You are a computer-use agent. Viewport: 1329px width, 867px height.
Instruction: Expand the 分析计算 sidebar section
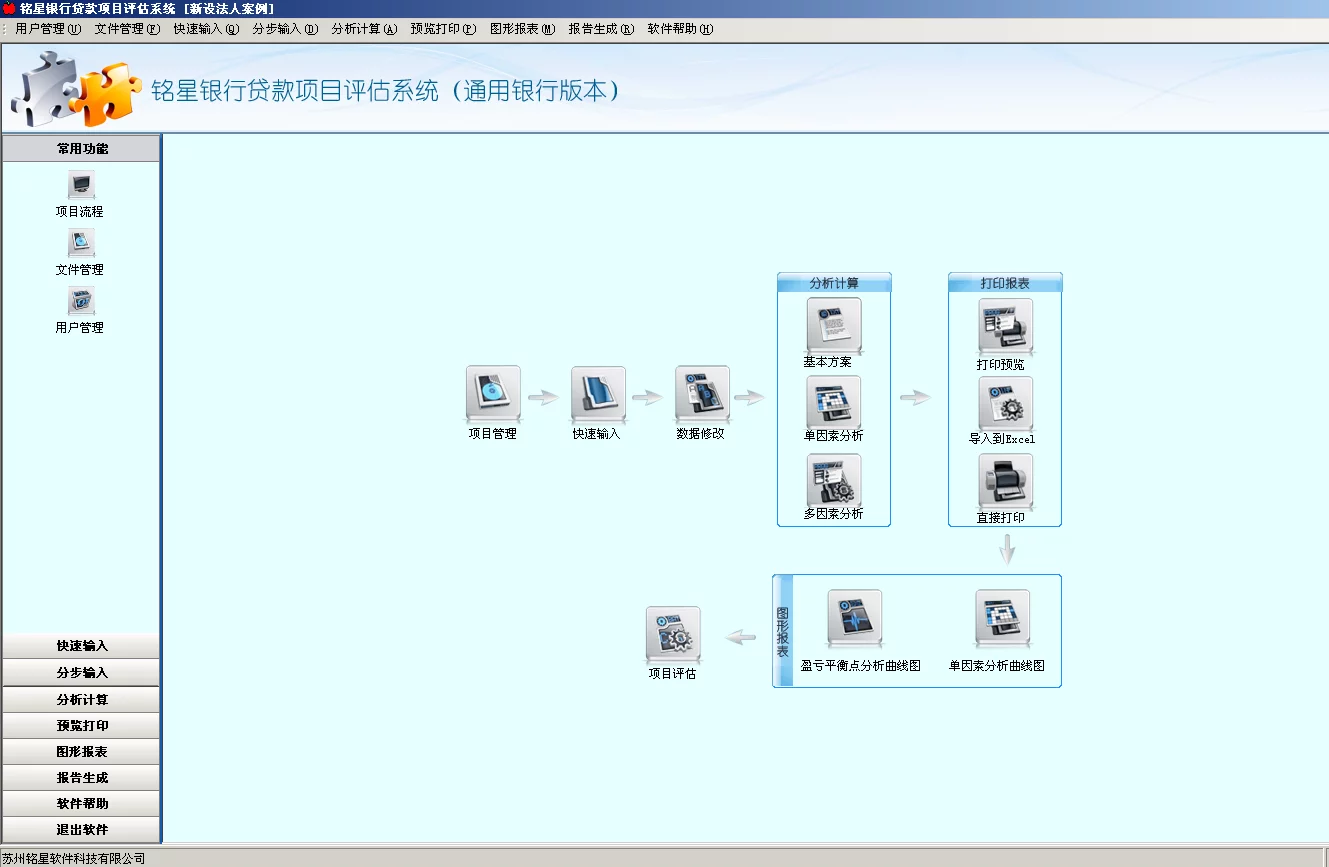point(81,699)
